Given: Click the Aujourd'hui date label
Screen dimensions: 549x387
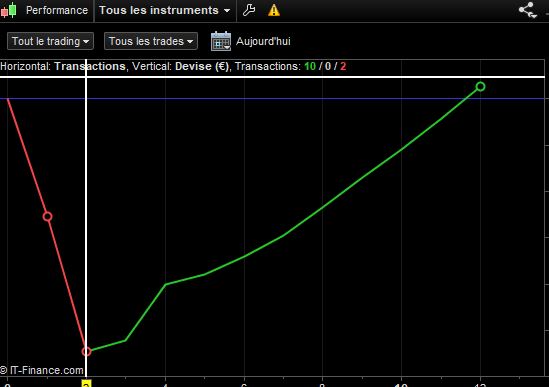Looking at the screenshot, I should click(x=263, y=41).
